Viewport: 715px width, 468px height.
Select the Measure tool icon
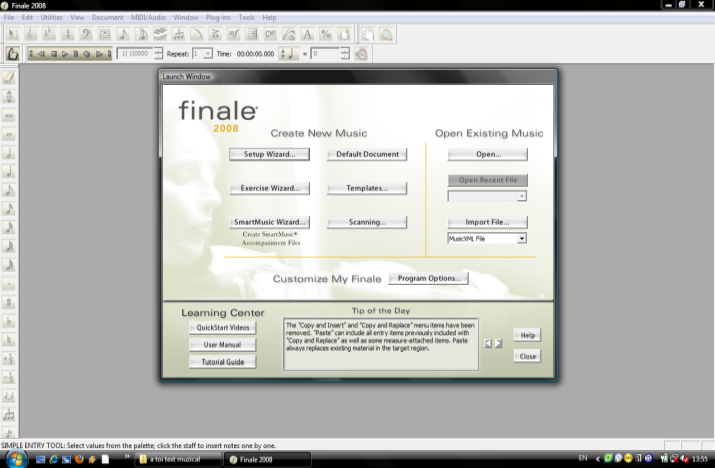(x=105, y=34)
